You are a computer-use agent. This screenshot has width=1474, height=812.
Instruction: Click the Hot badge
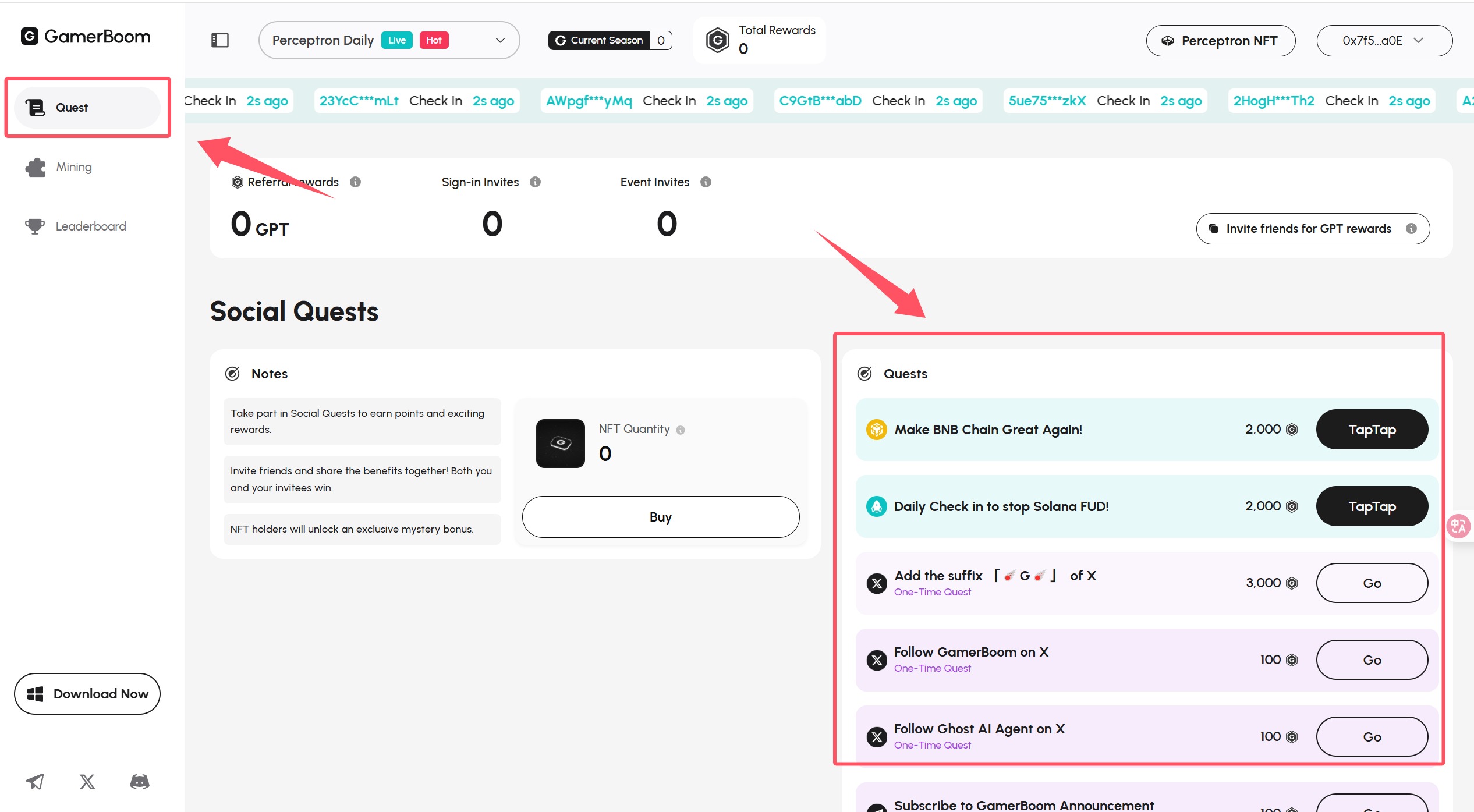point(434,40)
